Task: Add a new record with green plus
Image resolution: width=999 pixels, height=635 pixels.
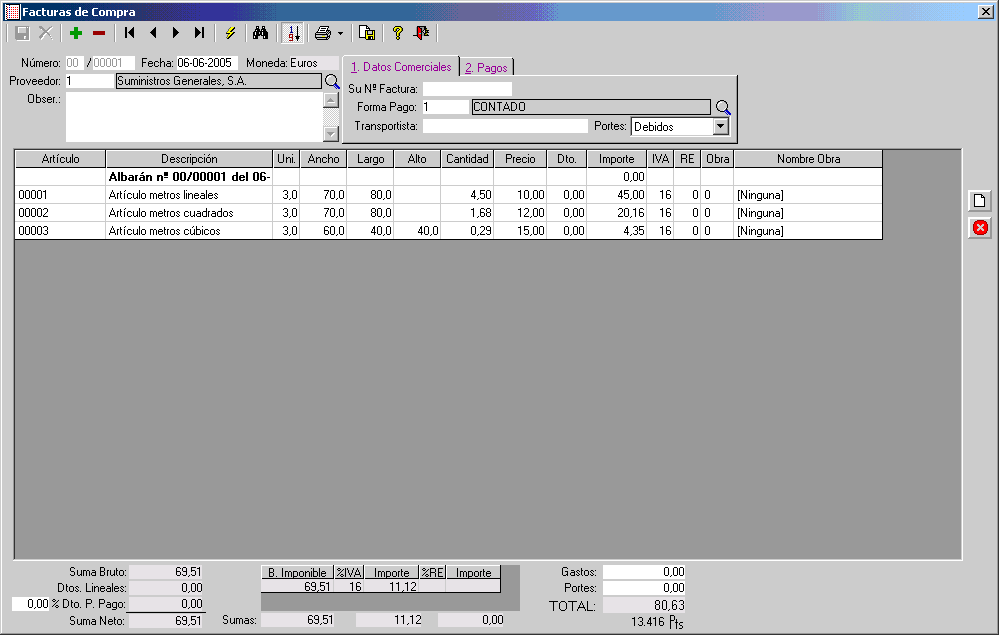Action: 76,33
